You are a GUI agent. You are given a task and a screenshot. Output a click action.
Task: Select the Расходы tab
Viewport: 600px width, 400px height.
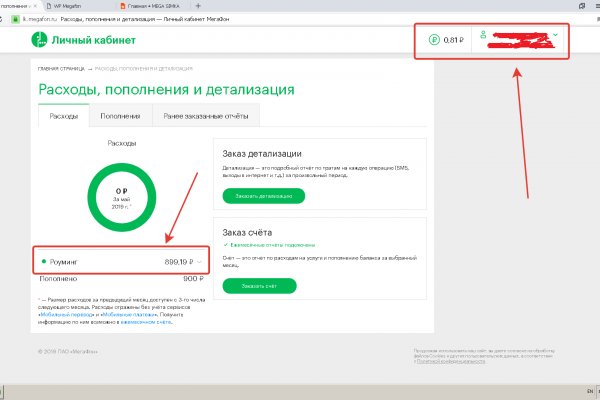(63, 117)
